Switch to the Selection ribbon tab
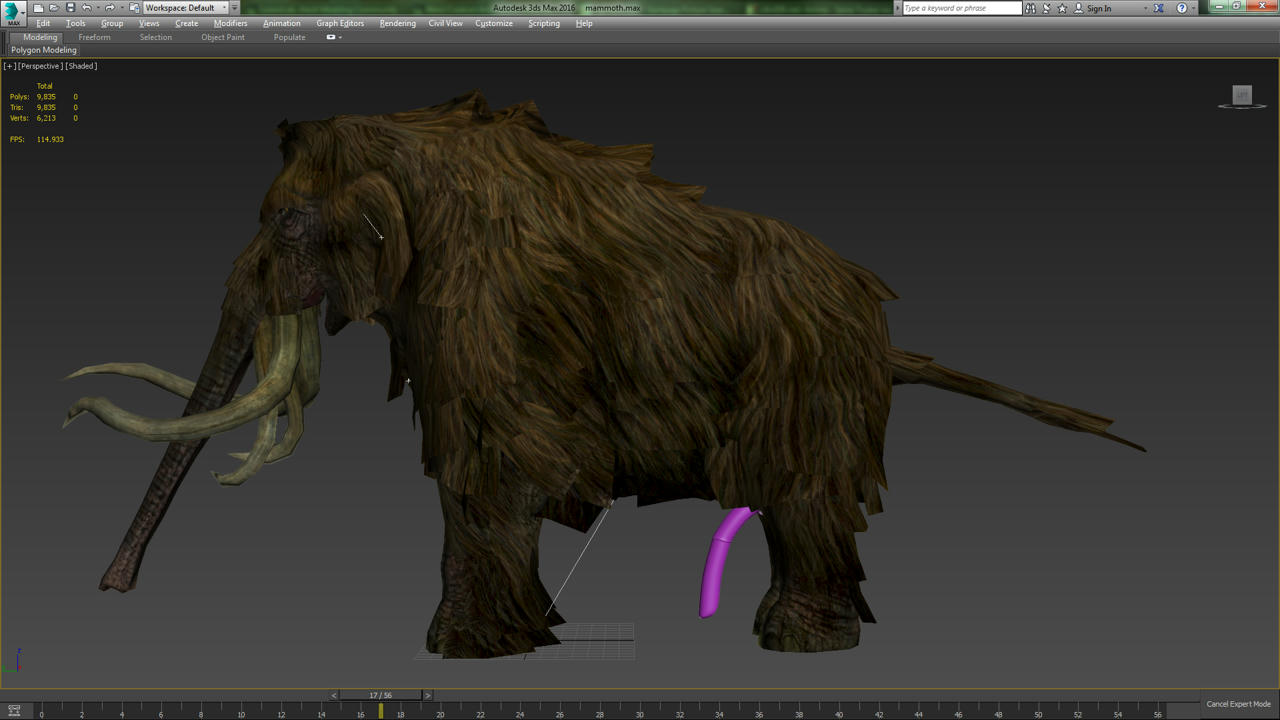This screenshot has width=1280, height=720. tap(156, 37)
